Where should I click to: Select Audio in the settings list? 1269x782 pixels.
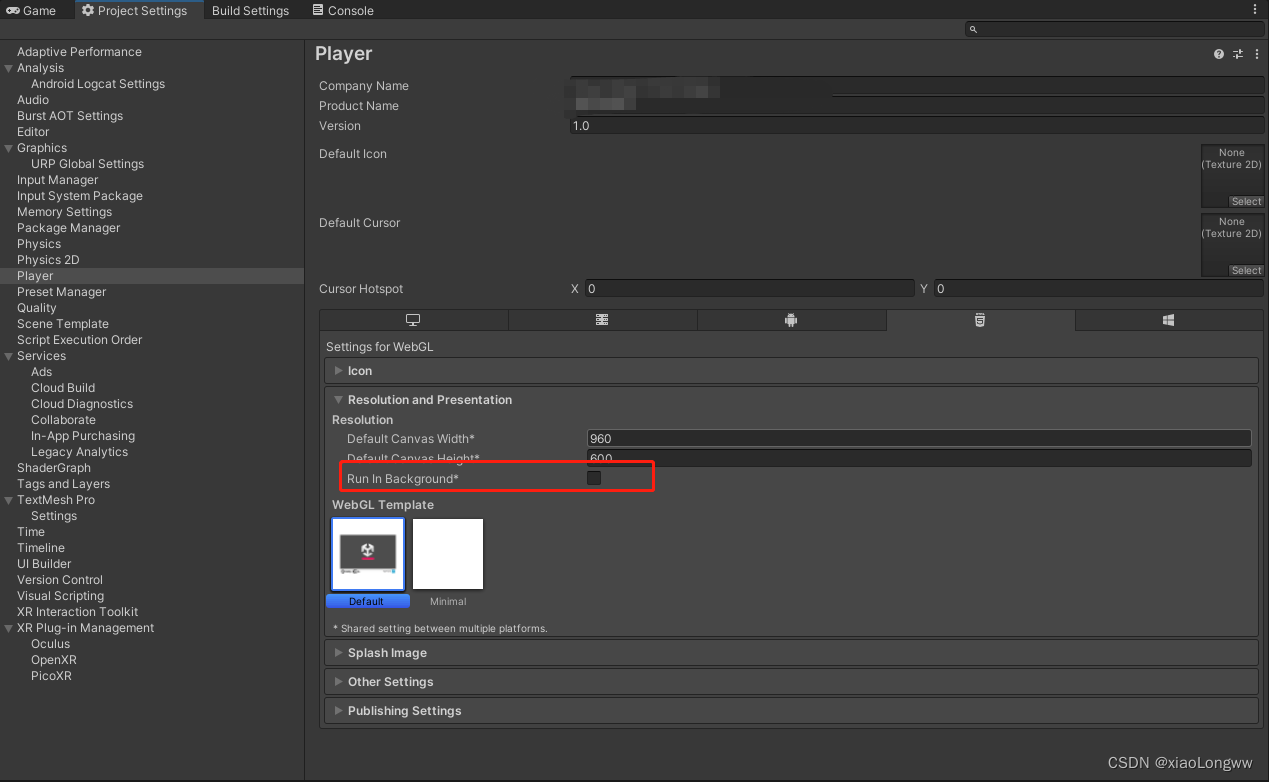(33, 100)
